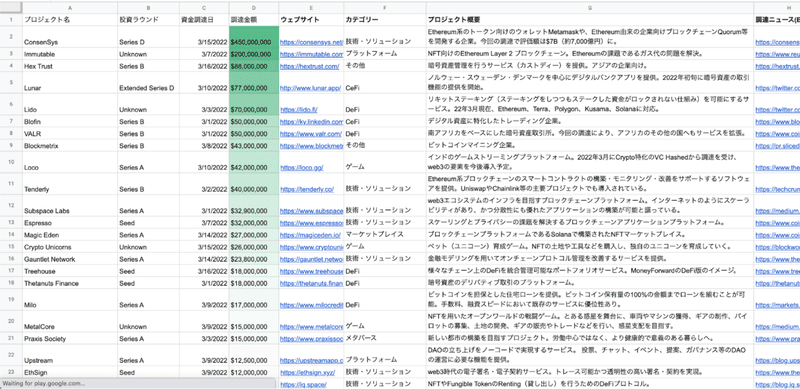800x389 pixels.
Task: Open the tenderly.co link
Action: coord(307,189)
